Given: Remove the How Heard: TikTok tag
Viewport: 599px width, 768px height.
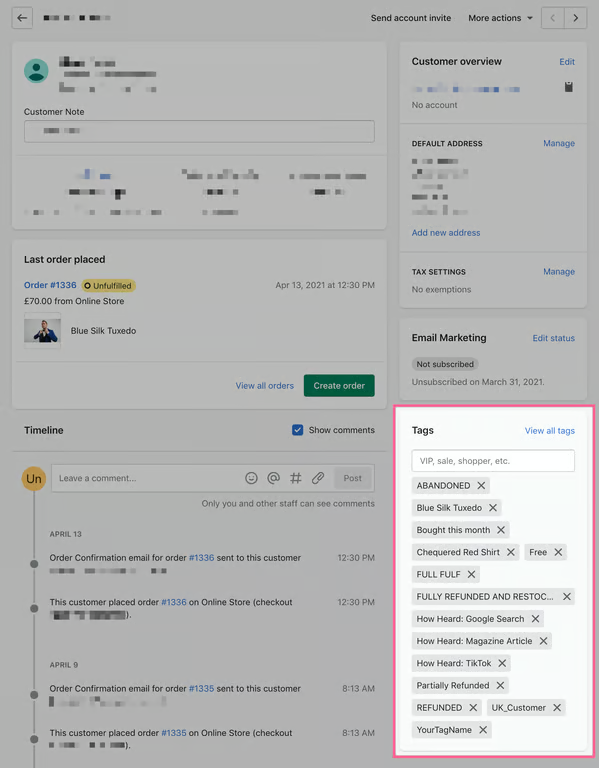Looking at the screenshot, I should click(x=502, y=663).
